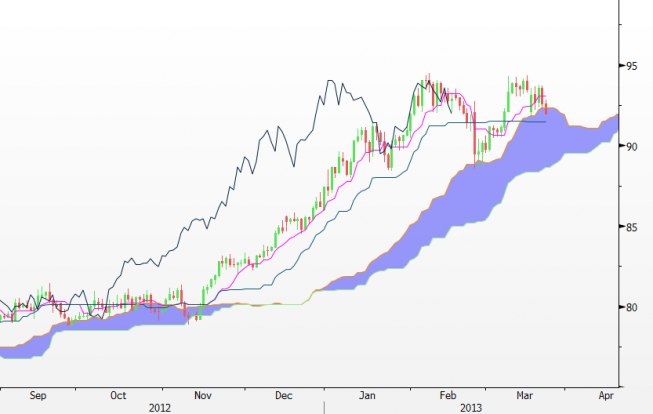Click the Apr month label
653x414 pixels.
click(x=606, y=396)
